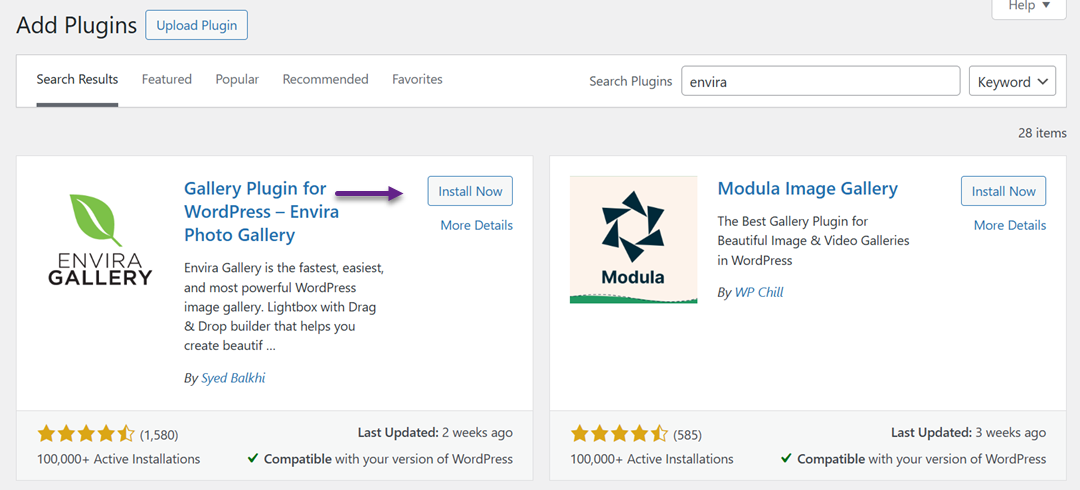The image size is (1080, 490).
Task: Install the Modula Image Gallery plugin
Action: click(x=1003, y=191)
